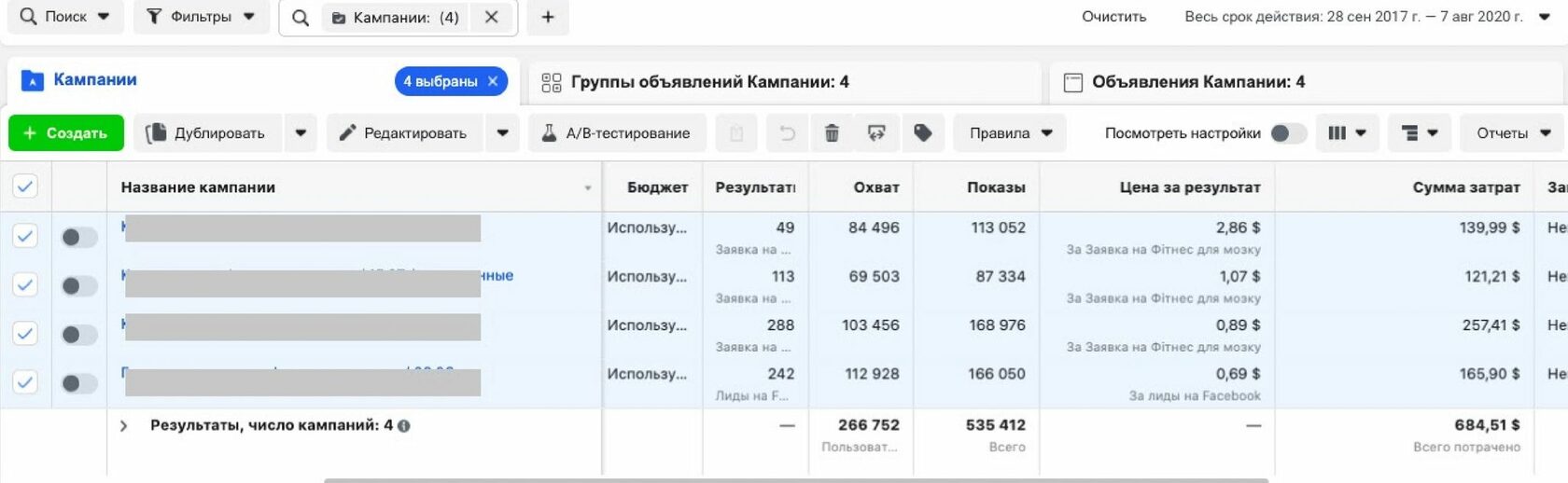Click the tag label icon
Viewport: 1568px width, 483px height.
click(x=922, y=133)
